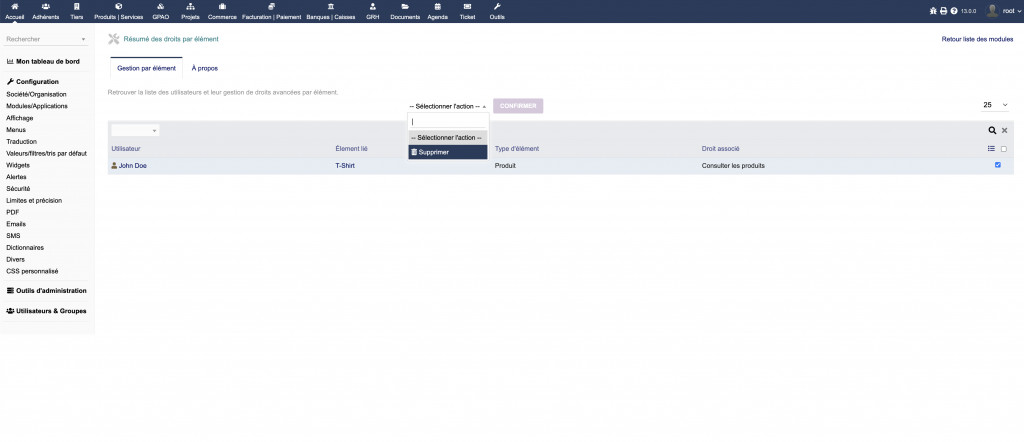Open the Widgets settings
The height and width of the screenshot is (442, 1024).
click(18, 165)
